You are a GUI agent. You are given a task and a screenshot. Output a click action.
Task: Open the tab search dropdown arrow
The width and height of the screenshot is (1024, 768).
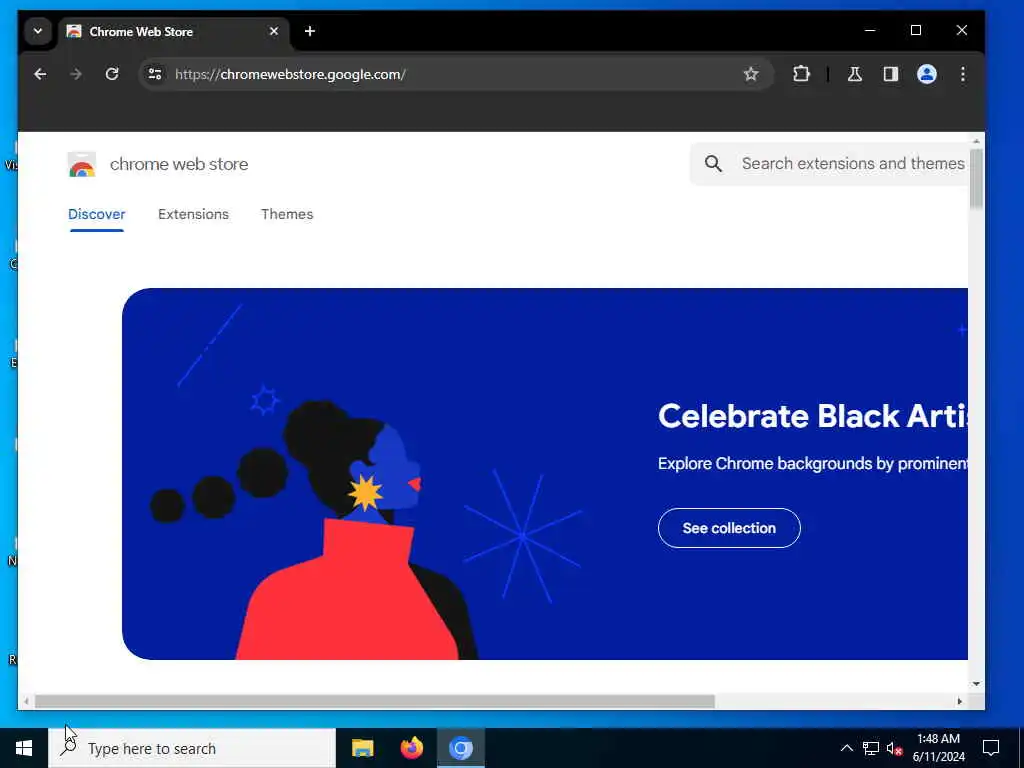click(x=38, y=31)
